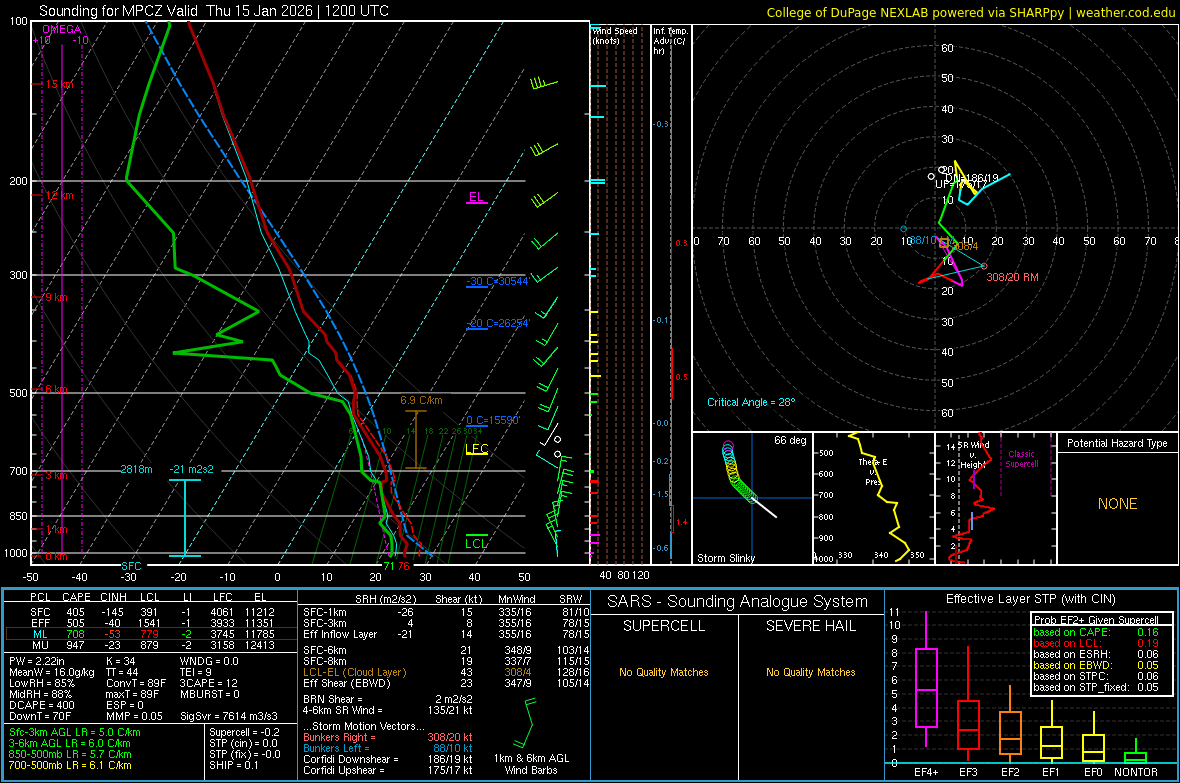This screenshot has width=1180, height=783.
Task: Click the 0 C=15590' freezing level label
Action: click(x=493, y=421)
